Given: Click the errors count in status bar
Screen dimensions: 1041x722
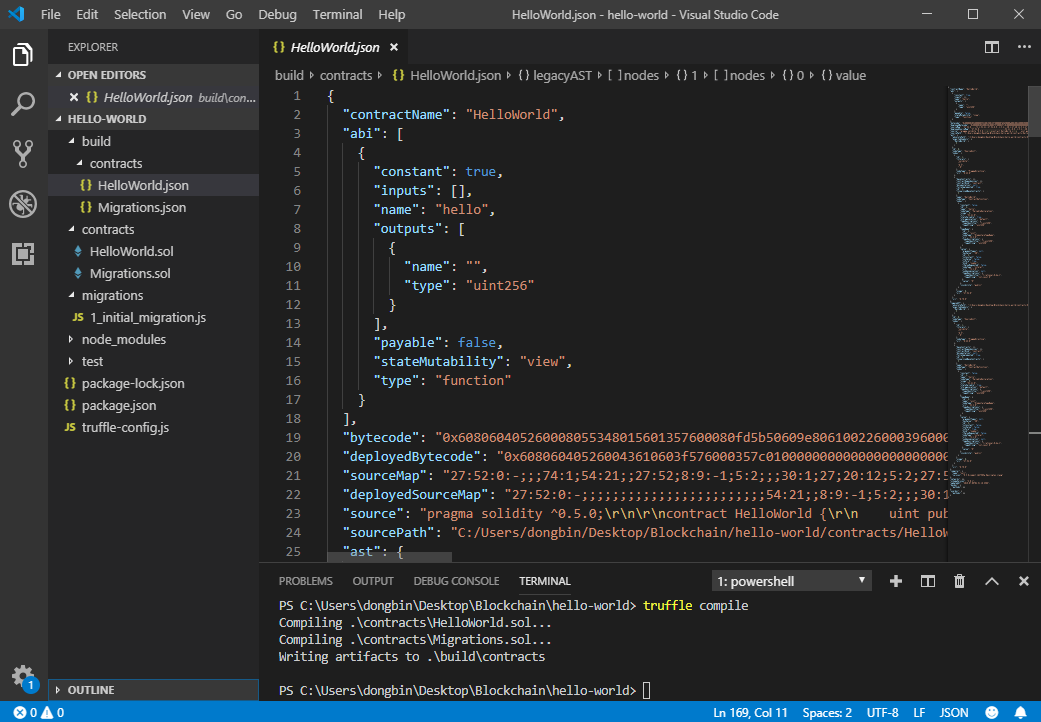Looking at the screenshot, I should [x=26, y=713].
